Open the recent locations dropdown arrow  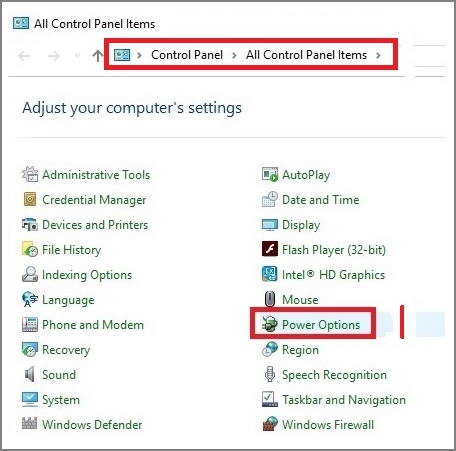tap(77, 55)
